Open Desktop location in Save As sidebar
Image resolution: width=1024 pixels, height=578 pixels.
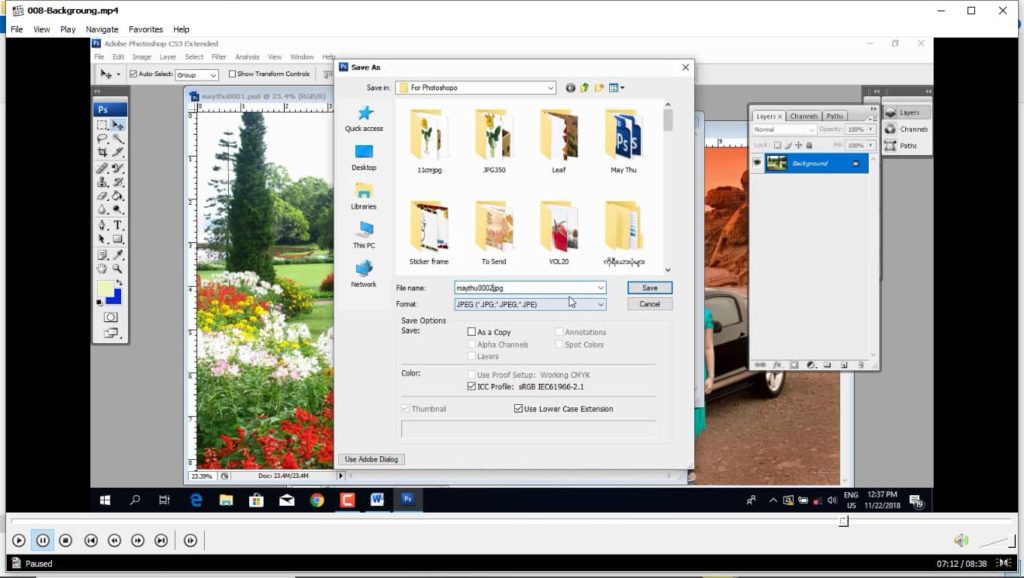(x=364, y=157)
